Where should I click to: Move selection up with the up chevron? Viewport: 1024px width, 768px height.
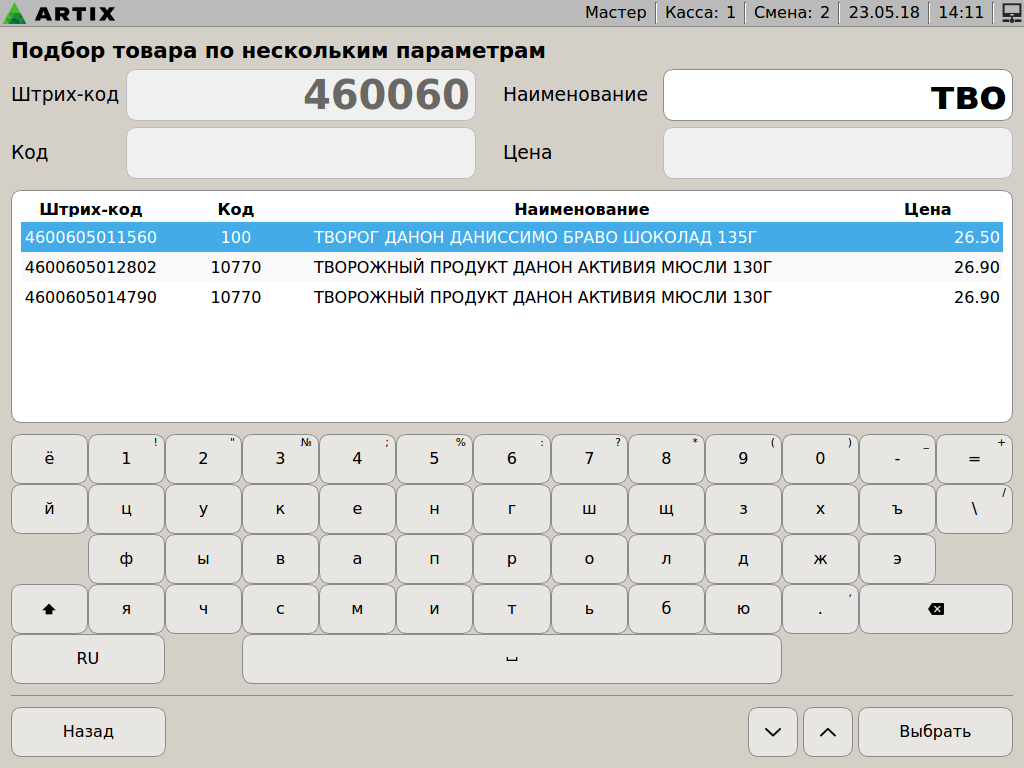pyautogui.click(x=828, y=732)
